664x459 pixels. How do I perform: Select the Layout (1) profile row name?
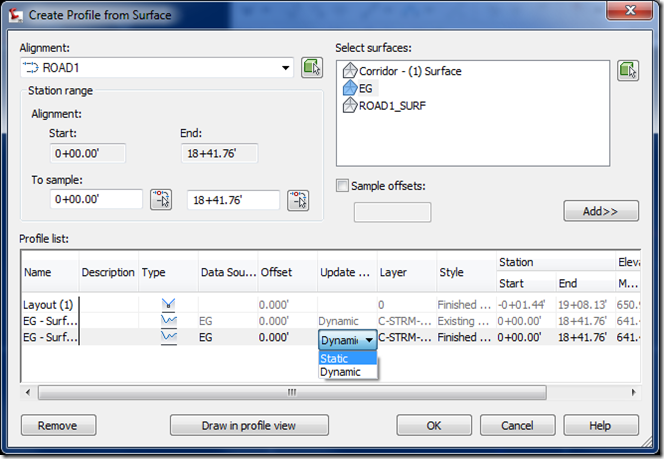pos(48,305)
